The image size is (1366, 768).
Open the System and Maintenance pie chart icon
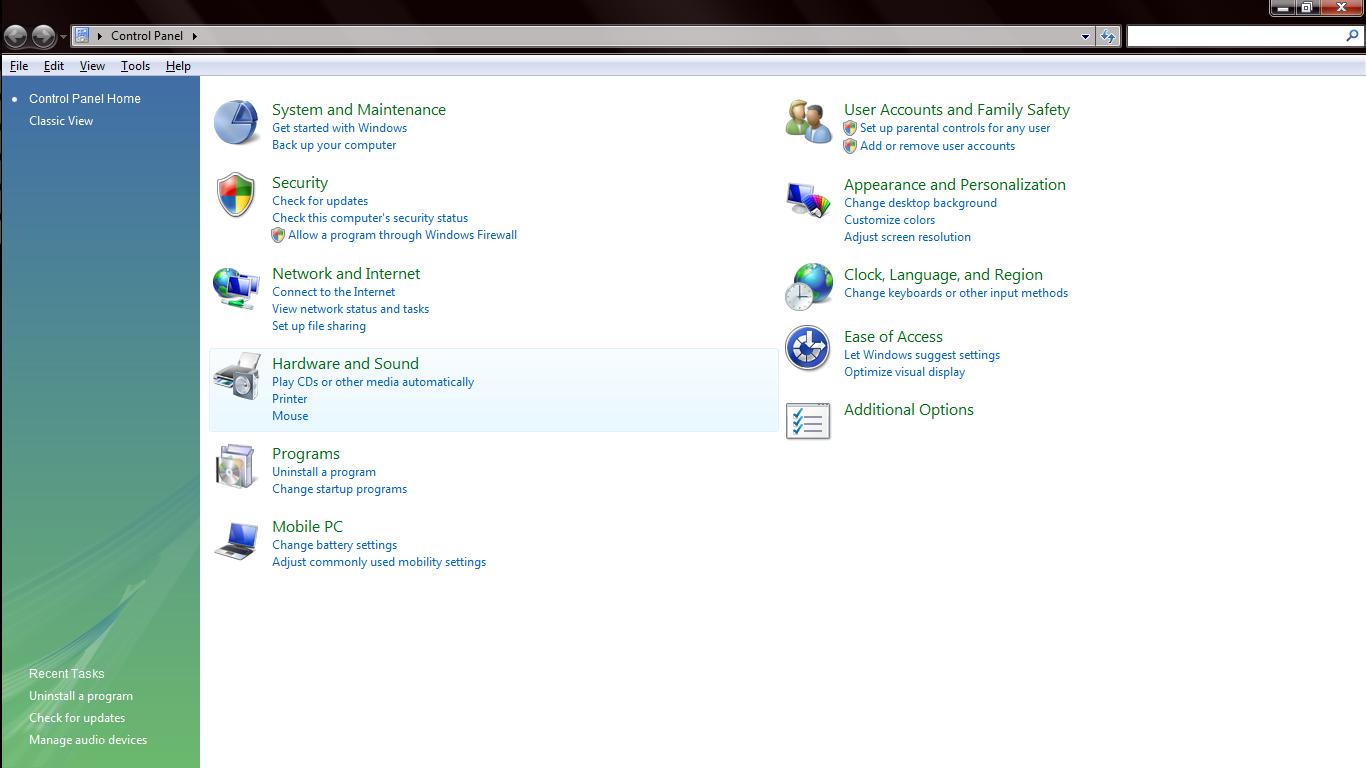[x=237, y=123]
